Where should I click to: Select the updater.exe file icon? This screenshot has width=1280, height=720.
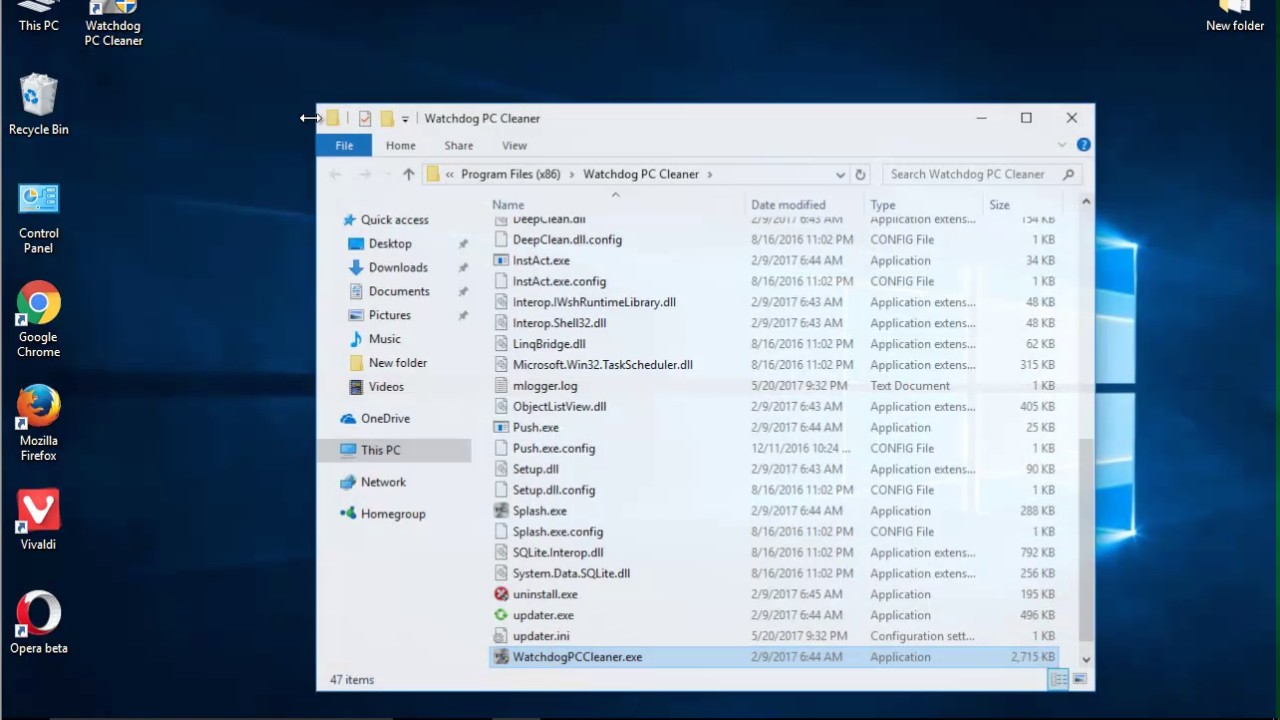[x=501, y=615]
